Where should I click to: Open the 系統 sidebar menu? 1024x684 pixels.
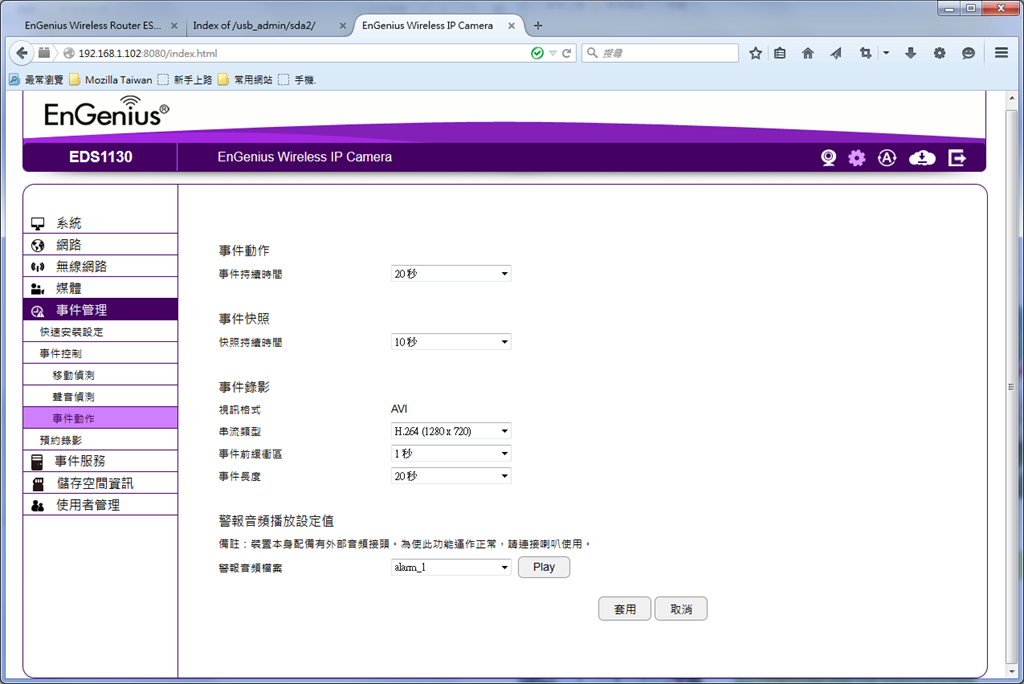coord(100,223)
